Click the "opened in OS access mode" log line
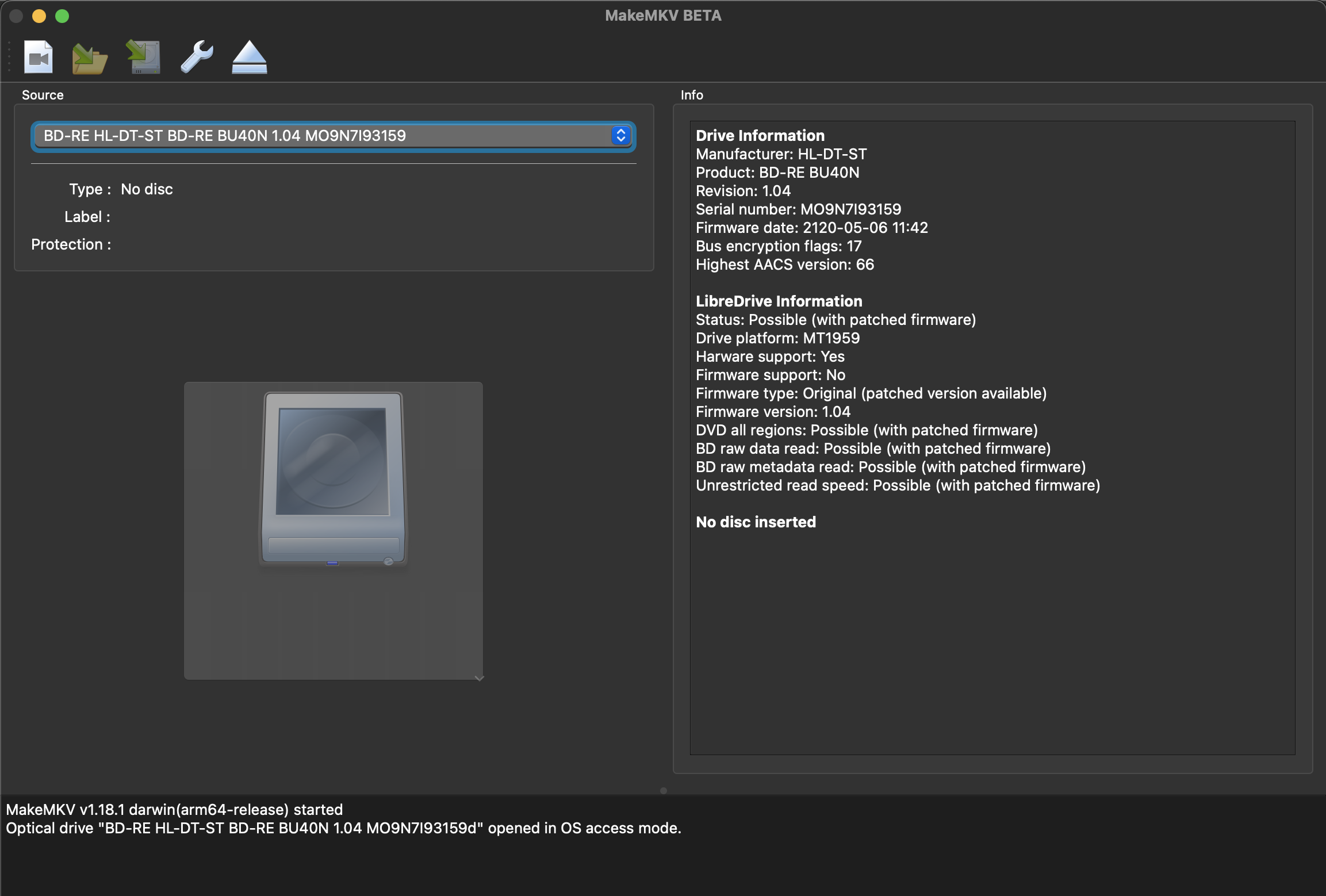The width and height of the screenshot is (1326, 896). [343, 828]
